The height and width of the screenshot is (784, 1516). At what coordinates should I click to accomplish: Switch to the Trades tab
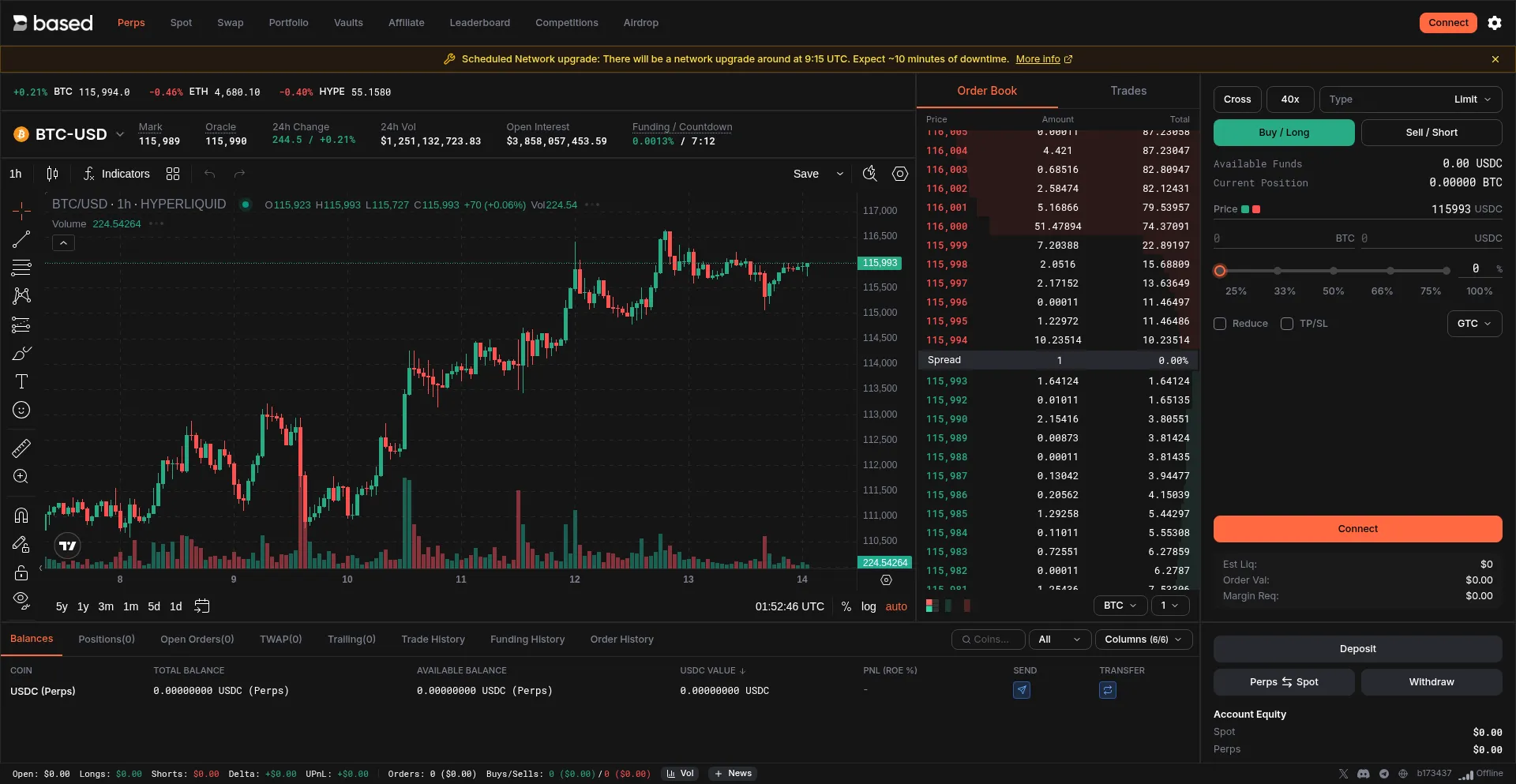point(1128,91)
